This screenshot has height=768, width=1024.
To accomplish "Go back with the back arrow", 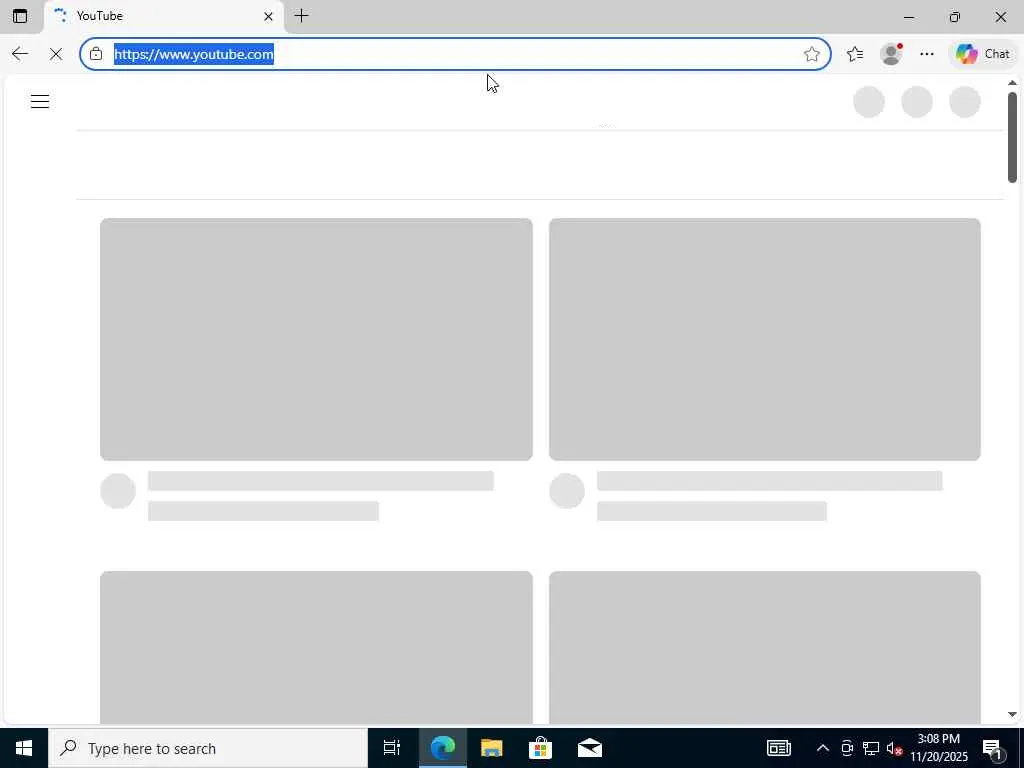I will pyautogui.click(x=20, y=54).
